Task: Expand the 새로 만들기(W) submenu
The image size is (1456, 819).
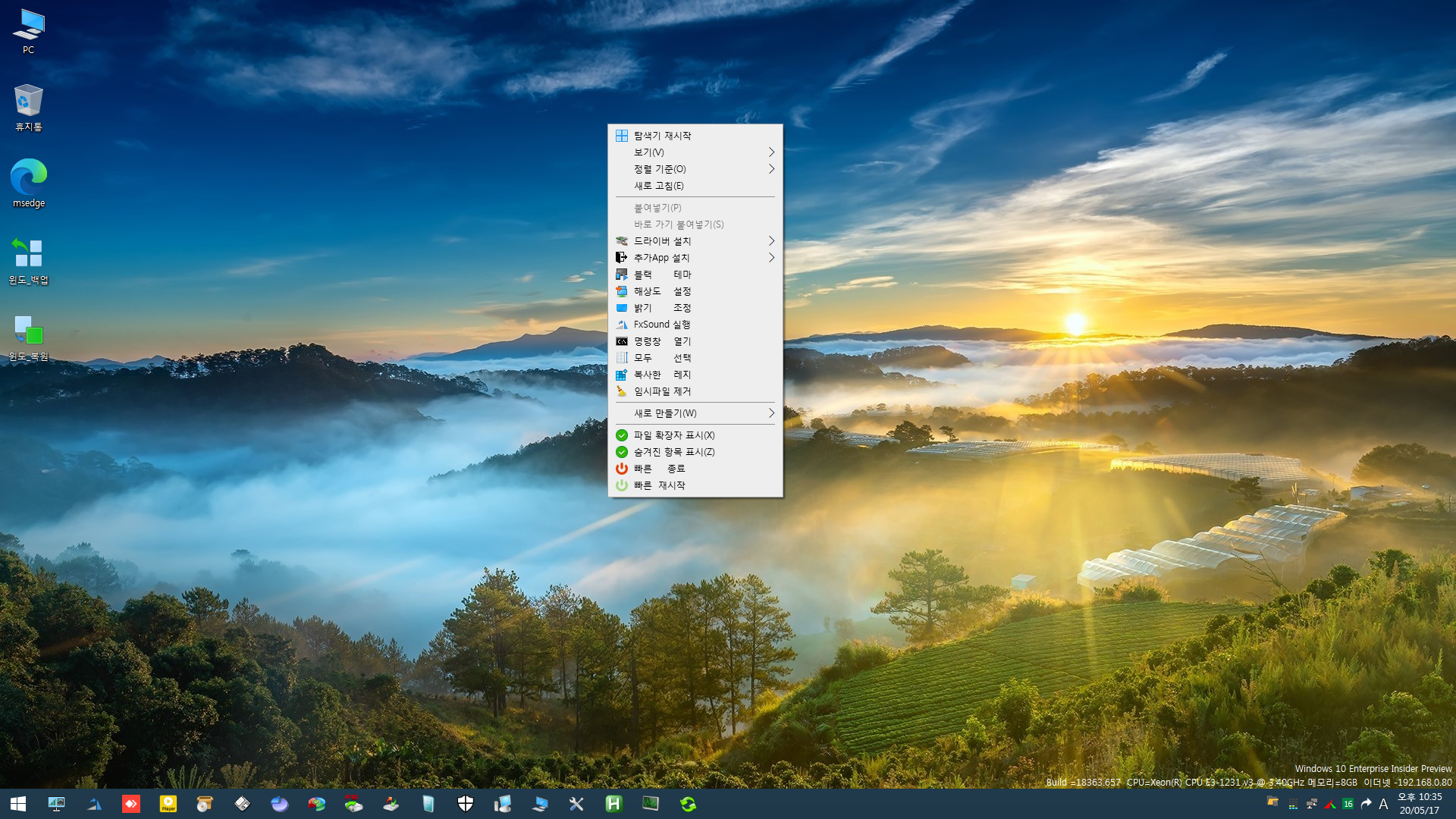Action: 695,413
